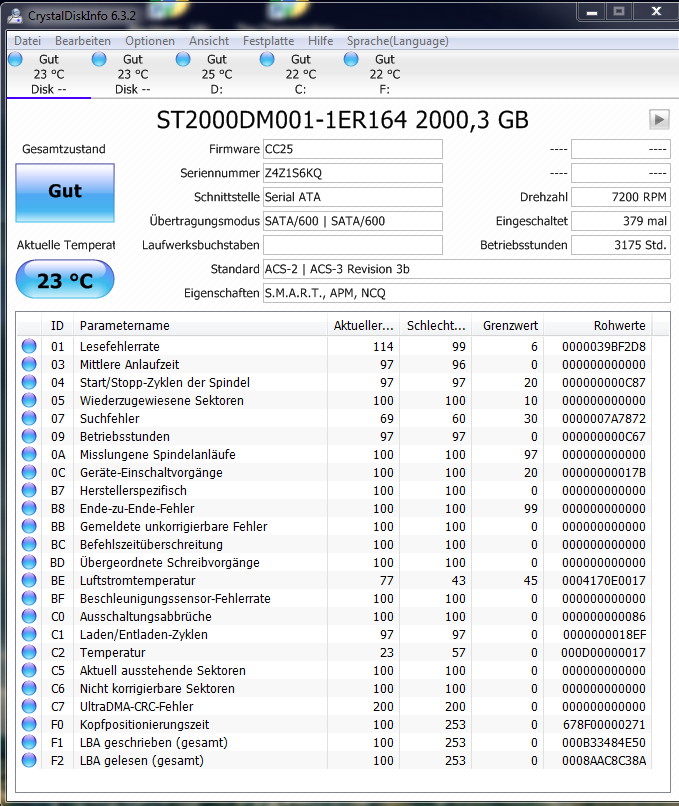The height and width of the screenshot is (806, 679).
Task: Click status icon for Laden/Entladen-Zyklen row
Action: pyautogui.click(x=29, y=634)
